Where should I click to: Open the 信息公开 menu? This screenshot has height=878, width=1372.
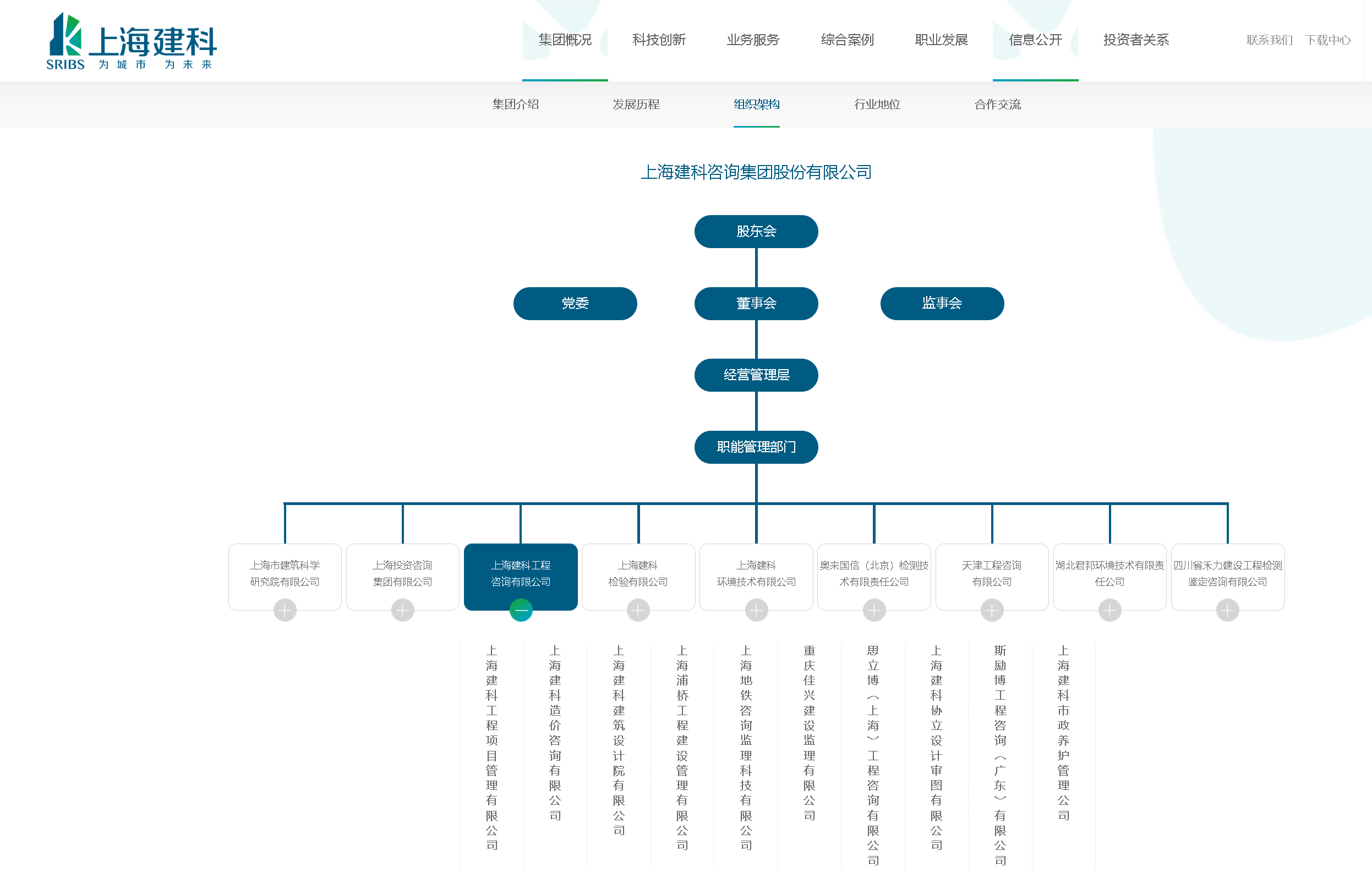click(x=1035, y=40)
